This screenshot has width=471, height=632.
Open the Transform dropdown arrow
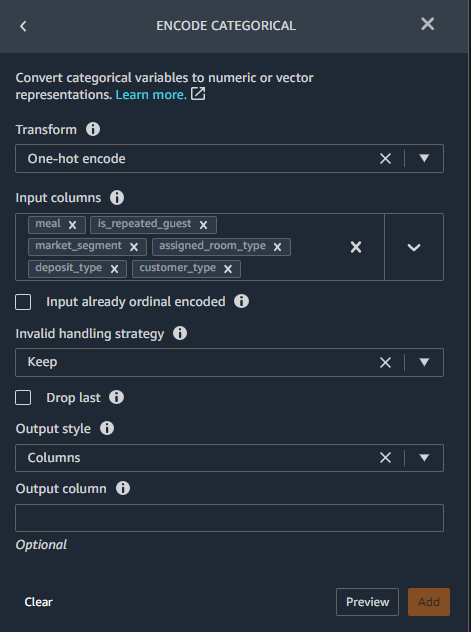(x=424, y=158)
